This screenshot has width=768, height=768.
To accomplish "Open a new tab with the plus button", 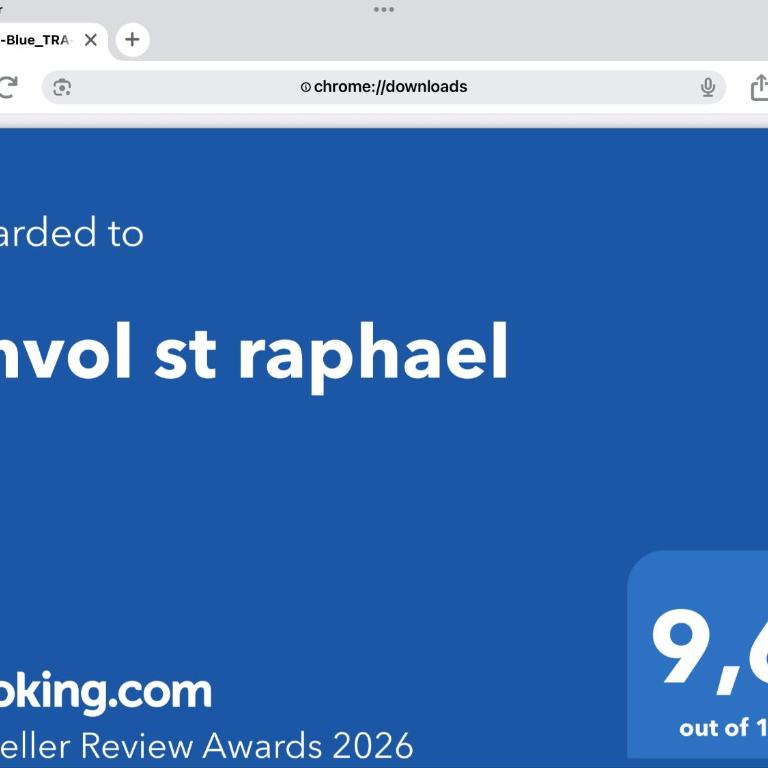I will pyautogui.click(x=132, y=40).
